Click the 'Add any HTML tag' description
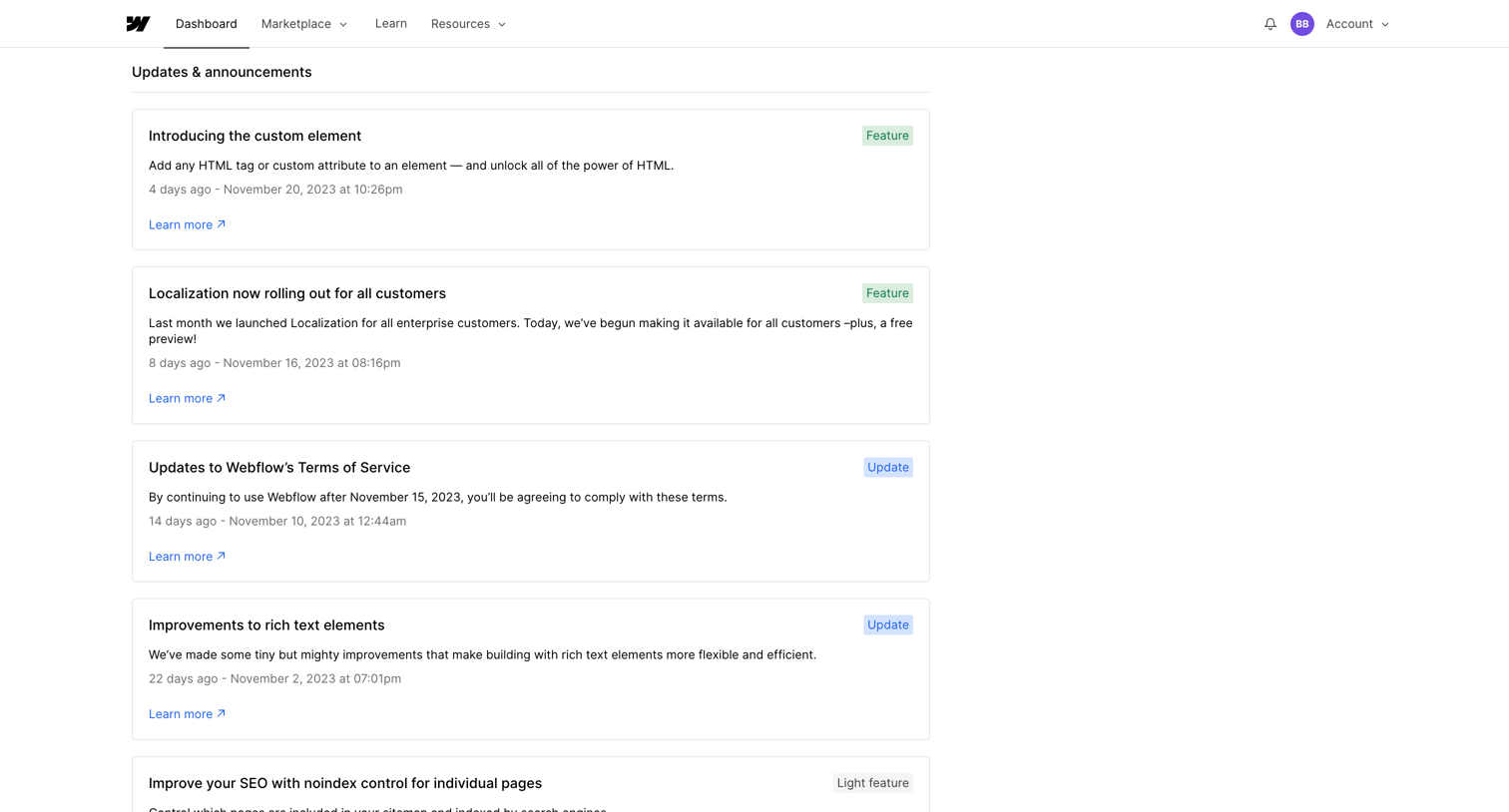Image resolution: width=1509 pixels, height=812 pixels. [411, 166]
